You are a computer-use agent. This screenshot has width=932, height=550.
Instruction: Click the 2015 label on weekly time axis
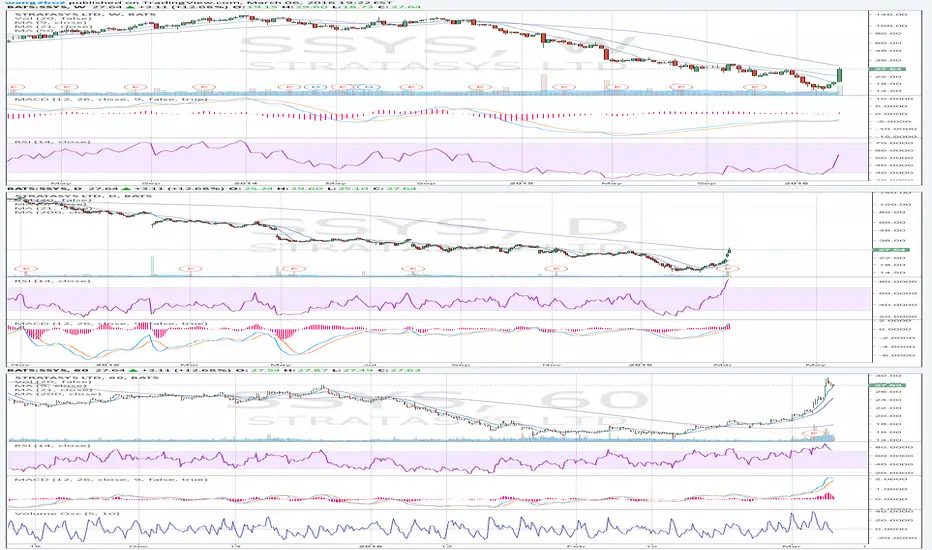pyautogui.click(x=521, y=183)
